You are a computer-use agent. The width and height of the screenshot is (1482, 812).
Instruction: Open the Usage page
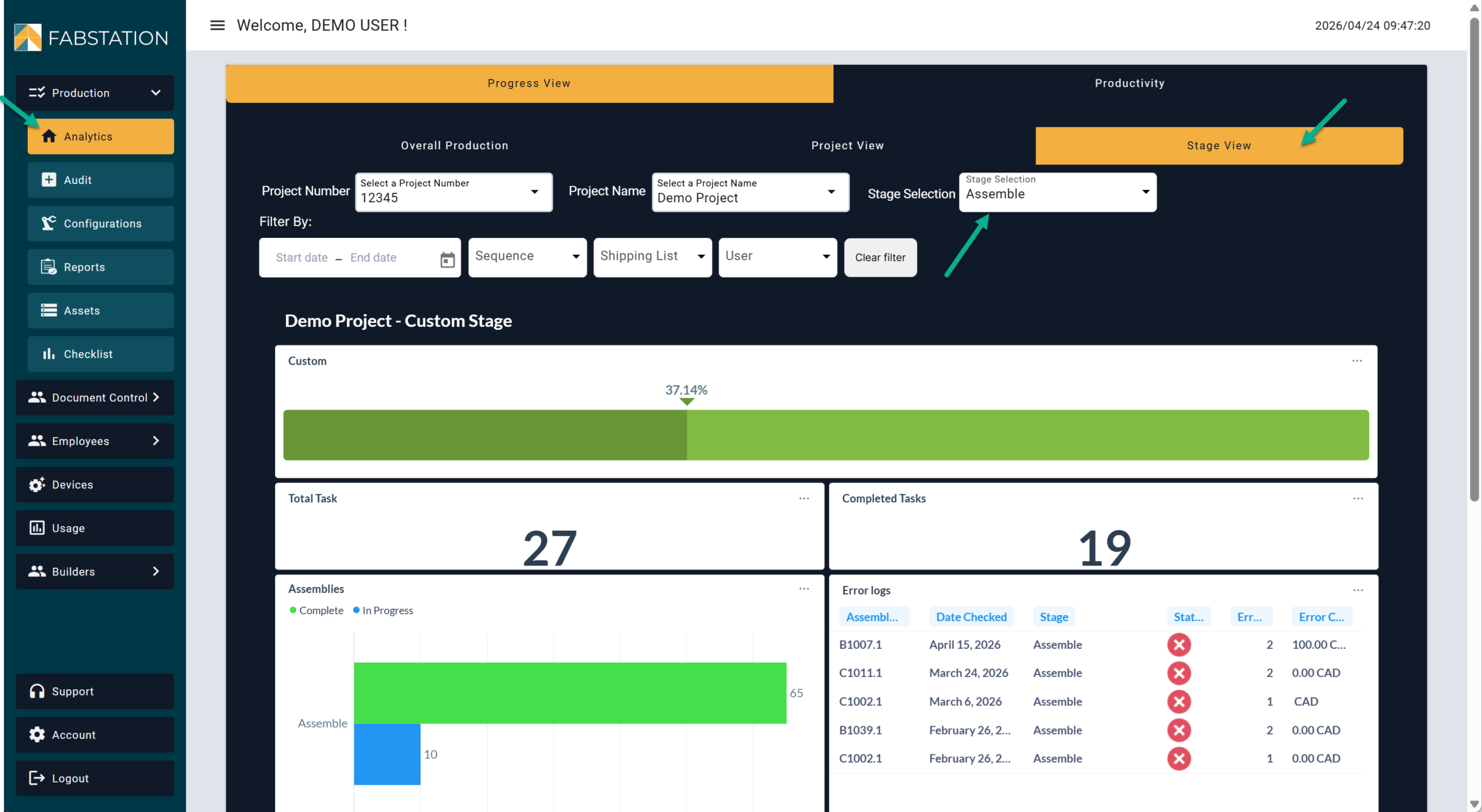pos(94,528)
